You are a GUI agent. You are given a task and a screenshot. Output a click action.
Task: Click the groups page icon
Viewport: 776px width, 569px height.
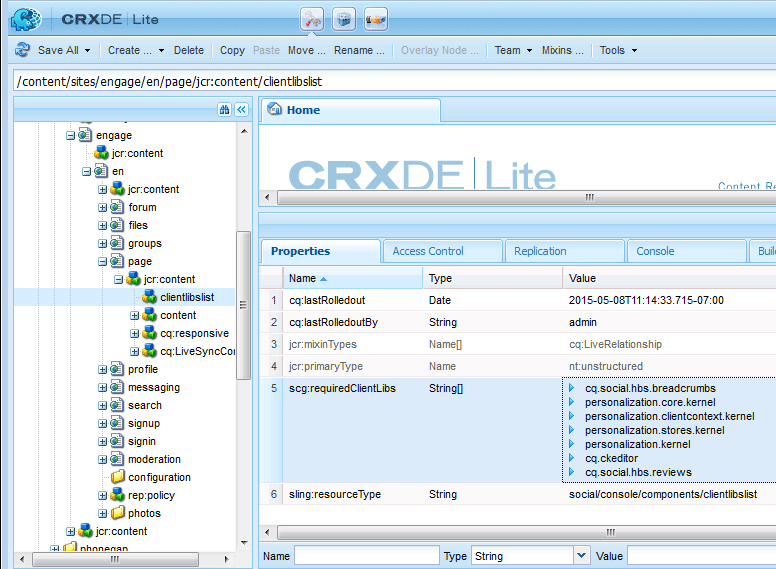click(x=117, y=243)
